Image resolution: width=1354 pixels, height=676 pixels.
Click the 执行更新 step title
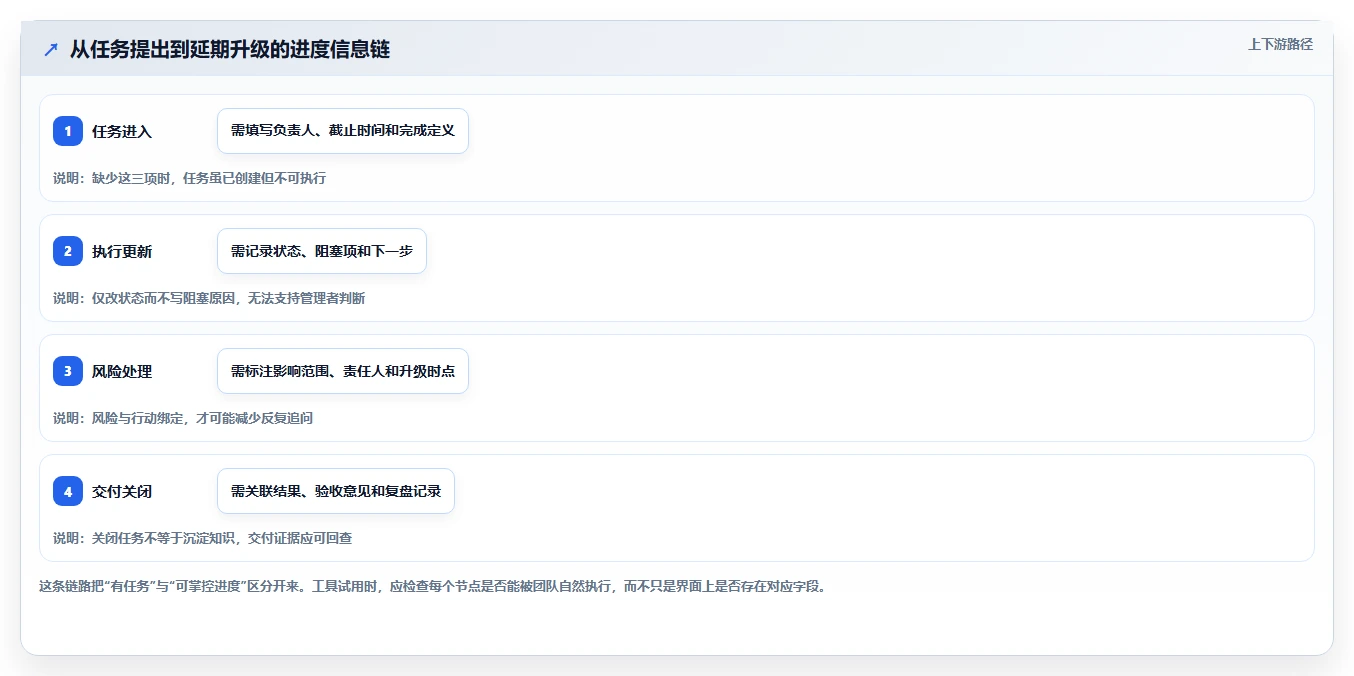[x=122, y=251]
